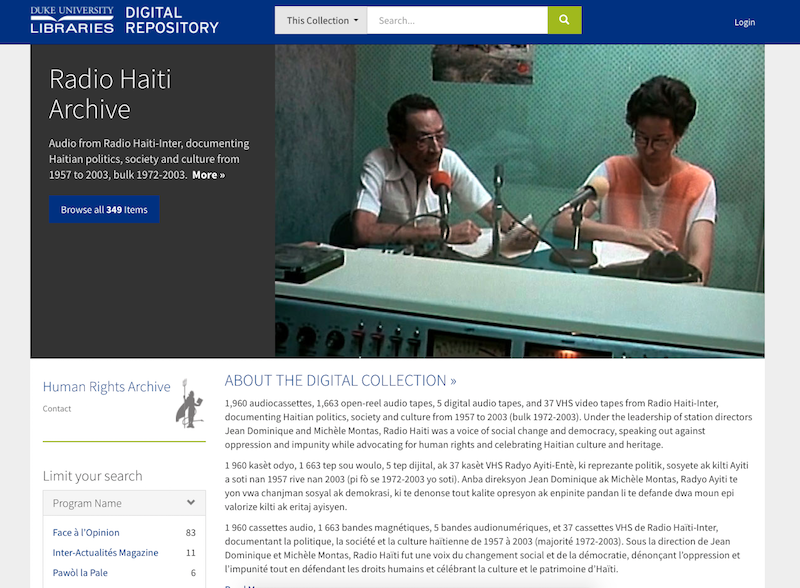Go to Duke University Libraries logo
This screenshot has height=588, width=800.
click(72, 20)
